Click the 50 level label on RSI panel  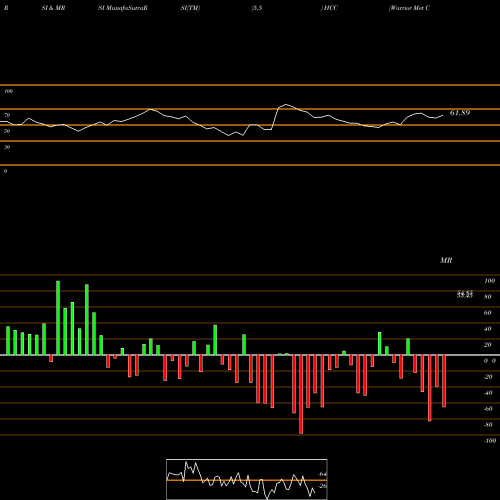(x=7, y=131)
